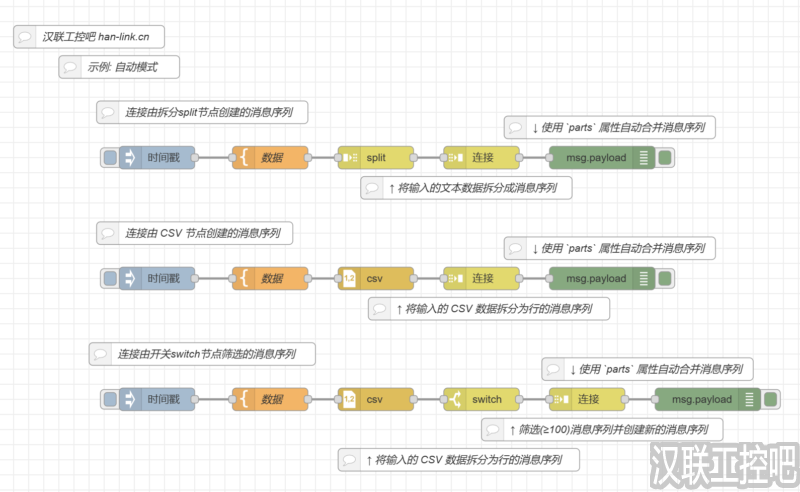Image resolution: width=800 pixels, height=492 pixels.
Task: Toggle debug output of the bottom msg.payload node
Action: coord(770,399)
